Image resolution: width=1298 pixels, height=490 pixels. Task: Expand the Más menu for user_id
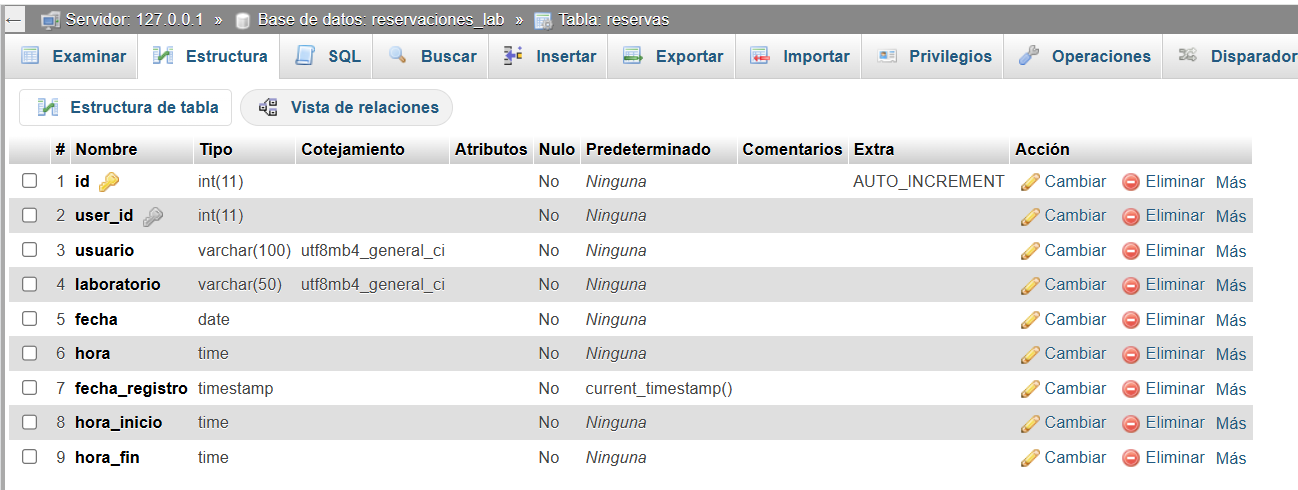[1231, 216]
